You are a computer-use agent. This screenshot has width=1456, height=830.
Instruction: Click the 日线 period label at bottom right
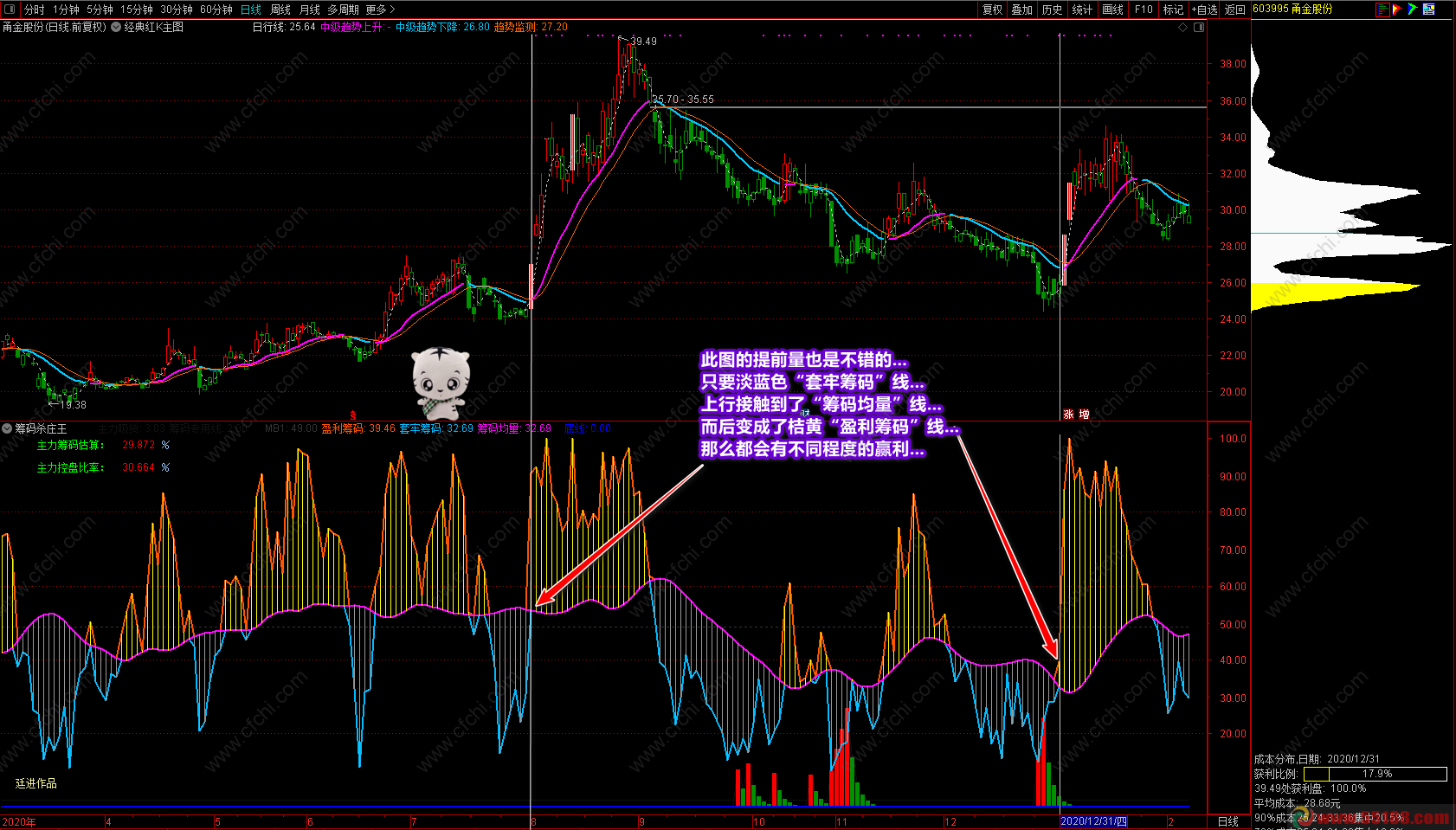[x=1228, y=821]
